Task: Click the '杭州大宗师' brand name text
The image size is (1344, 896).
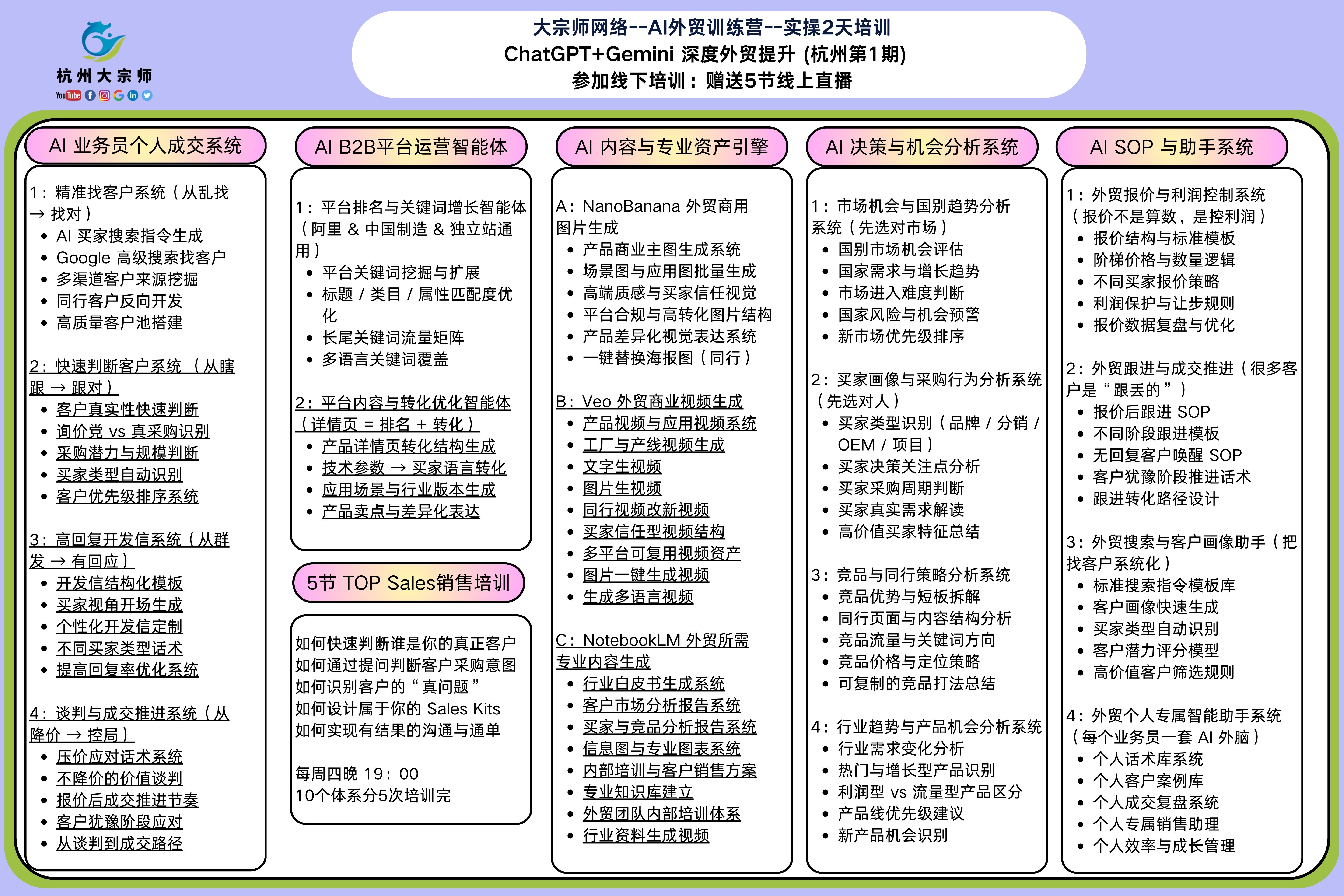Action: [x=104, y=76]
